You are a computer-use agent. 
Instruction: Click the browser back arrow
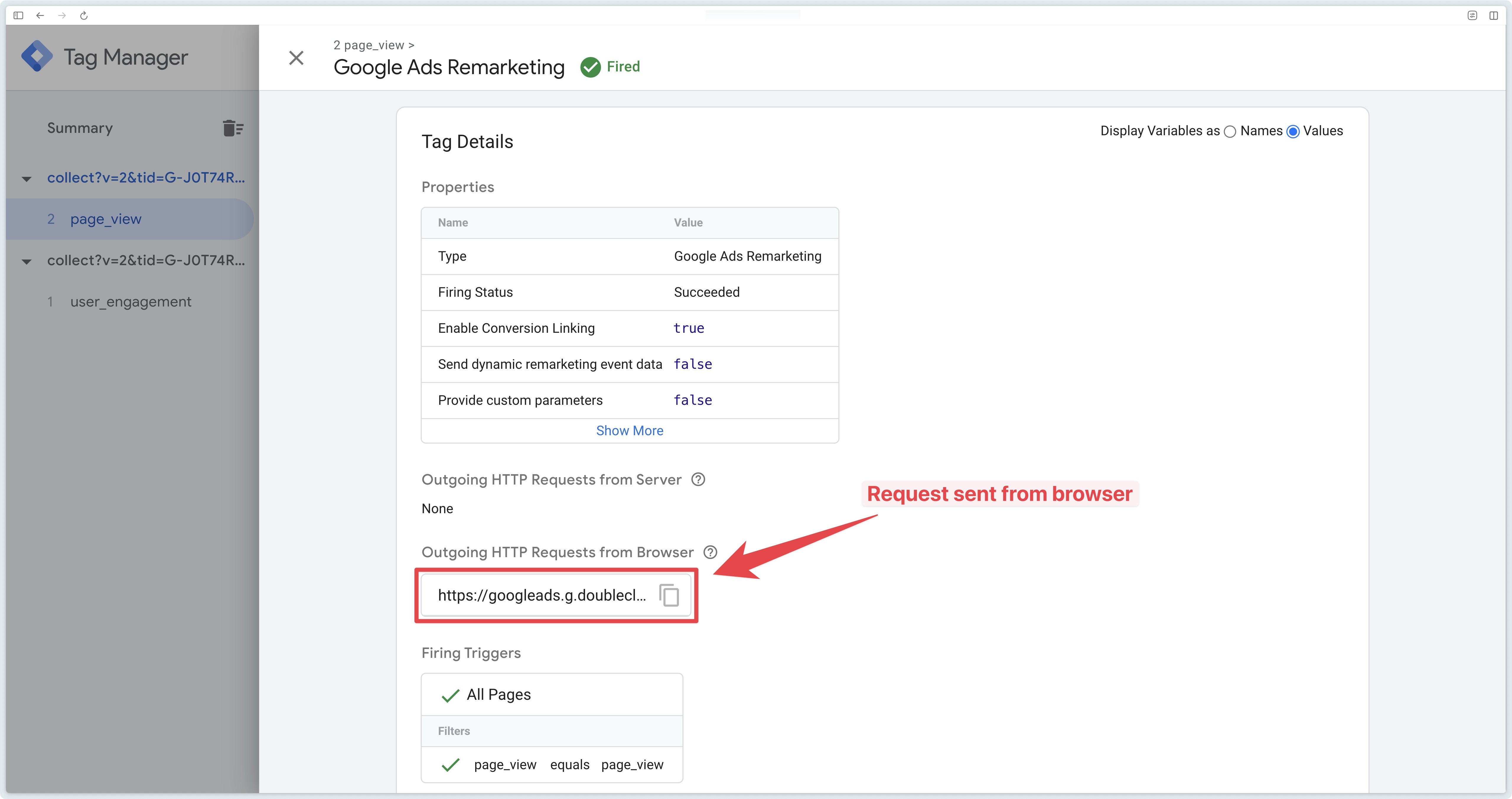[x=40, y=15]
